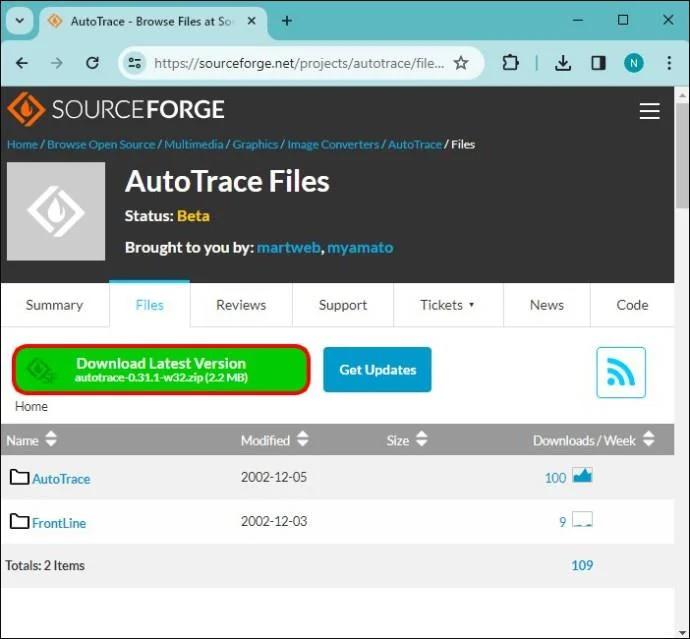Image resolution: width=690 pixels, height=639 pixels.
Task: Reload the page with refresh icon
Action: [x=92, y=63]
